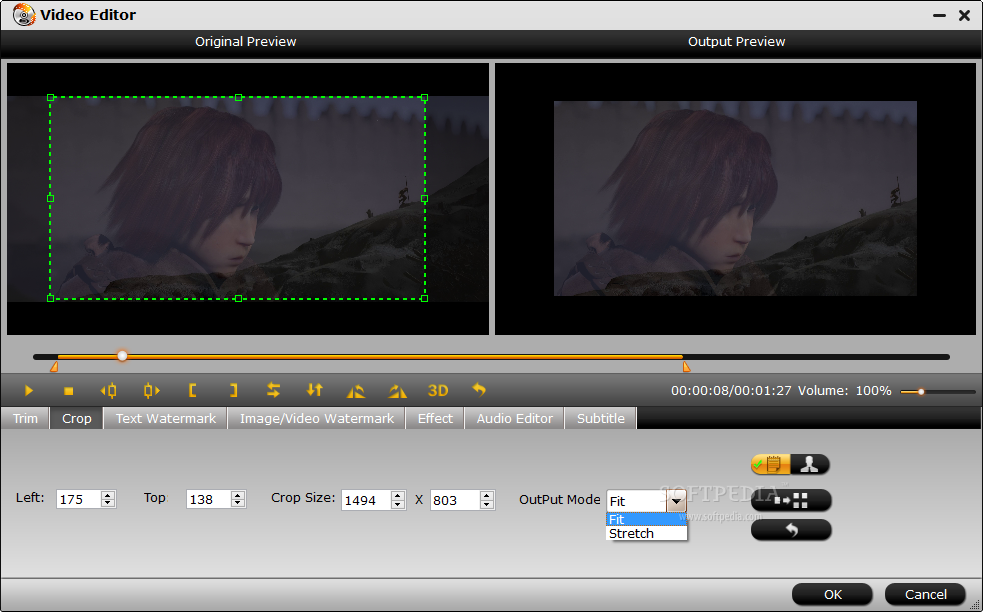Click the crop height field 803
Viewport: 983px width, 612px height.
(x=455, y=500)
